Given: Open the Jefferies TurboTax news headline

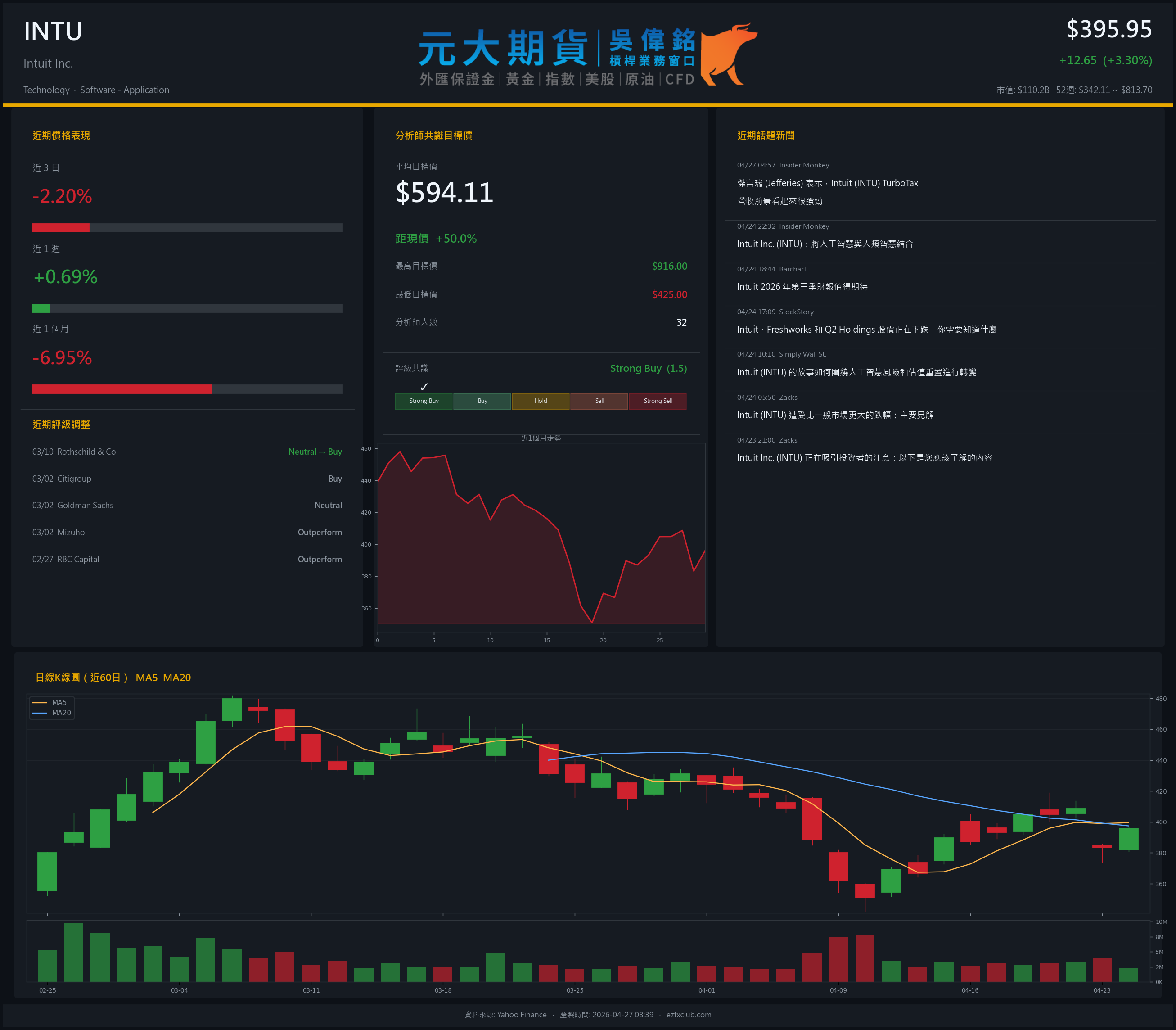Looking at the screenshot, I should coord(828,192).
